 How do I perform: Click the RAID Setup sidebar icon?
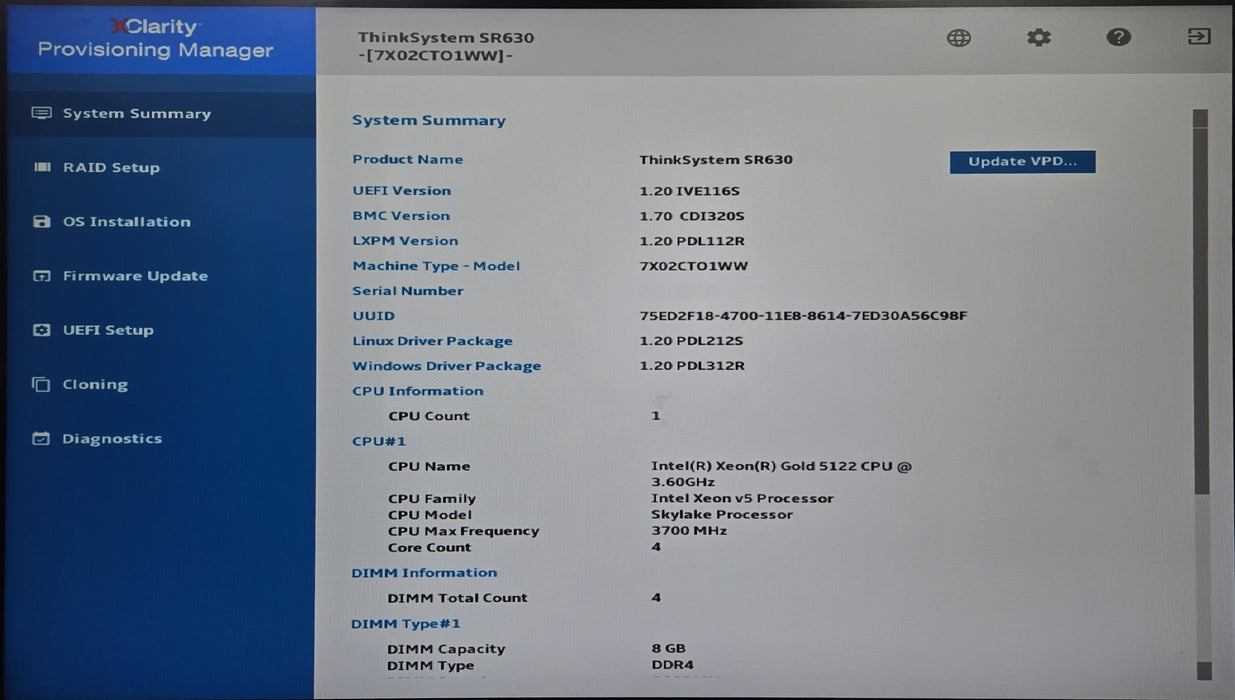click(x=42, y=167)
